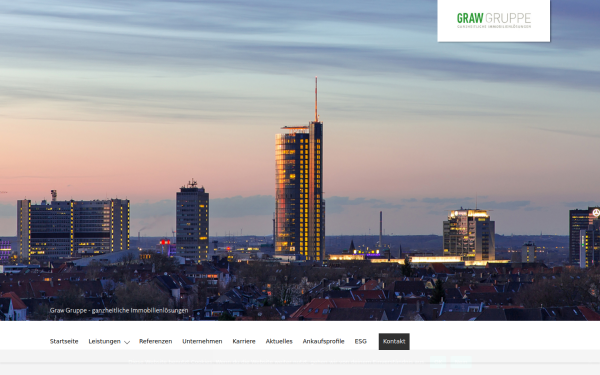The image size is (600, 375).
Task: Navigate to Unternehmen
Action: [x=202, y=341]
